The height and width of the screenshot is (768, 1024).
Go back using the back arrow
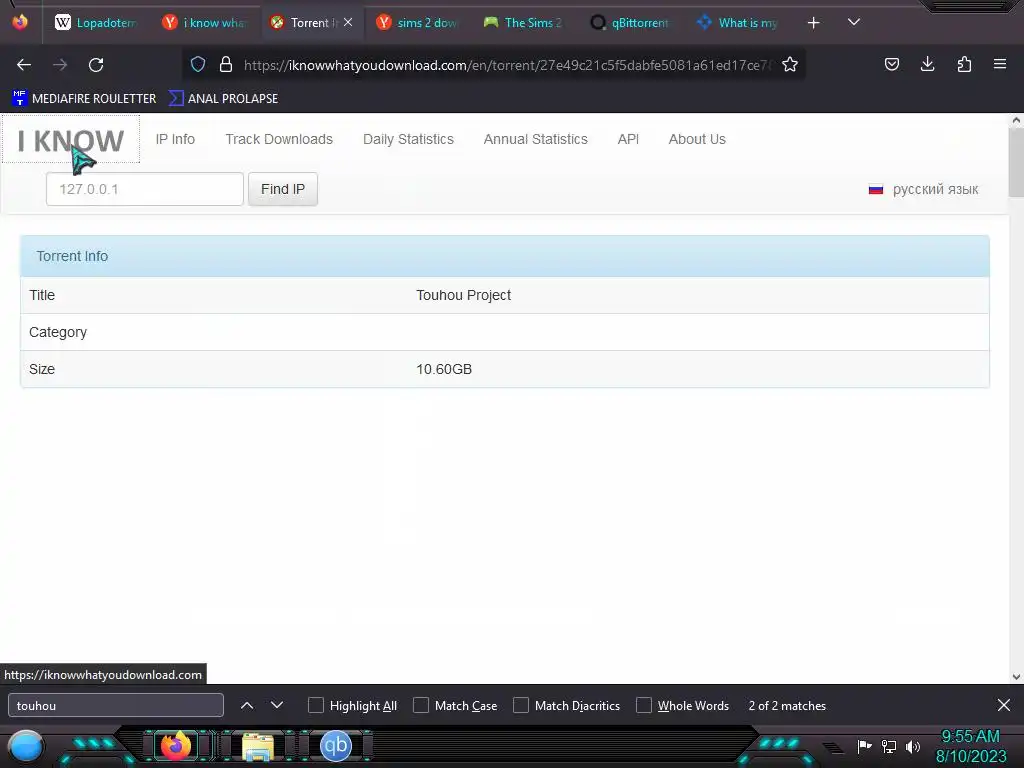(24, 65)
